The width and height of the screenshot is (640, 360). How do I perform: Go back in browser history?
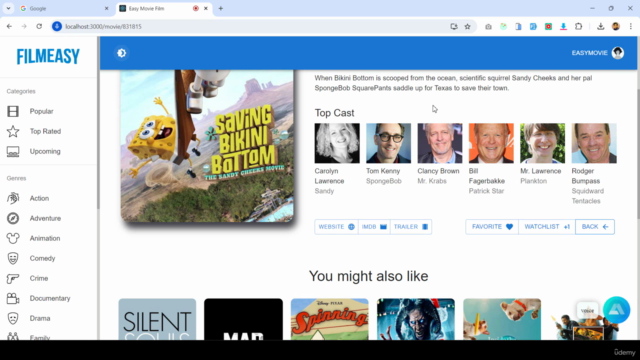click(9, 27)
